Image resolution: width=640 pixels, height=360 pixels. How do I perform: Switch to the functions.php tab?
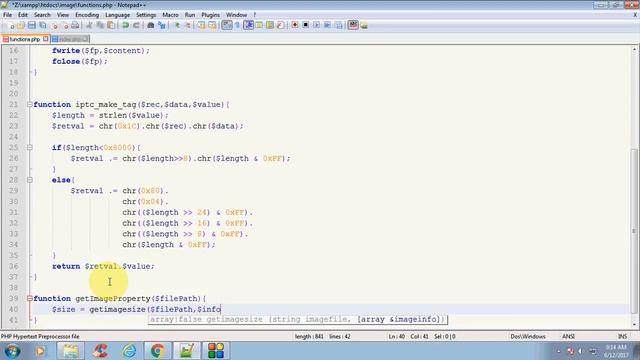(x=24, y=39)
